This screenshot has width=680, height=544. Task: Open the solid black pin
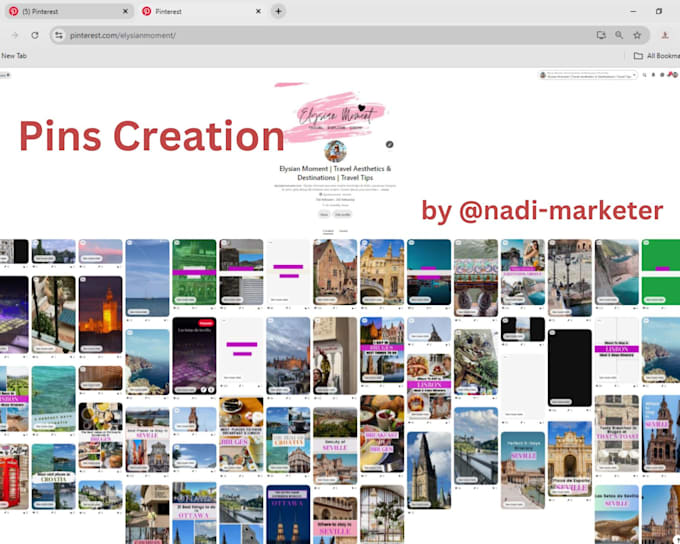click(569, 368)
